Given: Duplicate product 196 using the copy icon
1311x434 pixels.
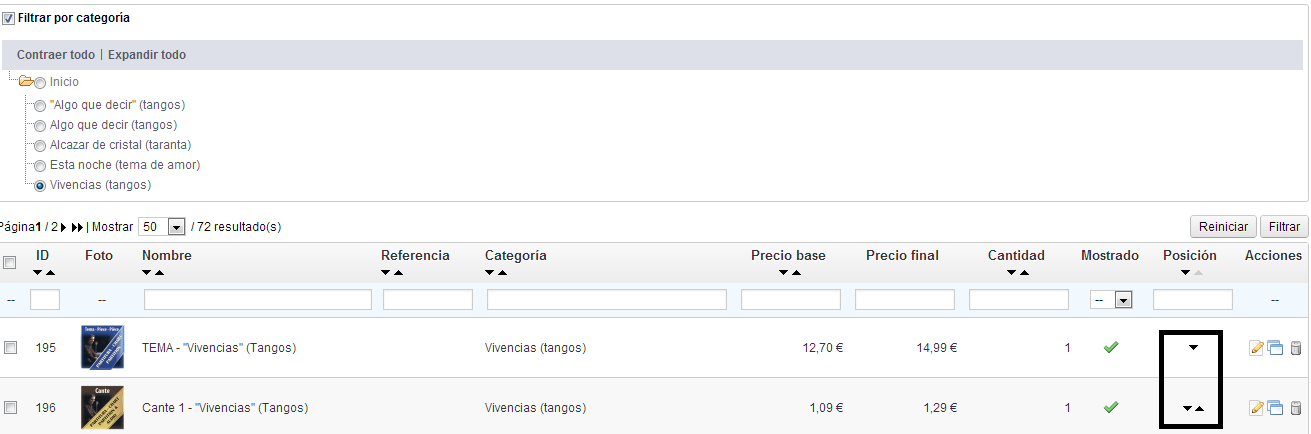Looking at the screenshot, I should 1275,408.
